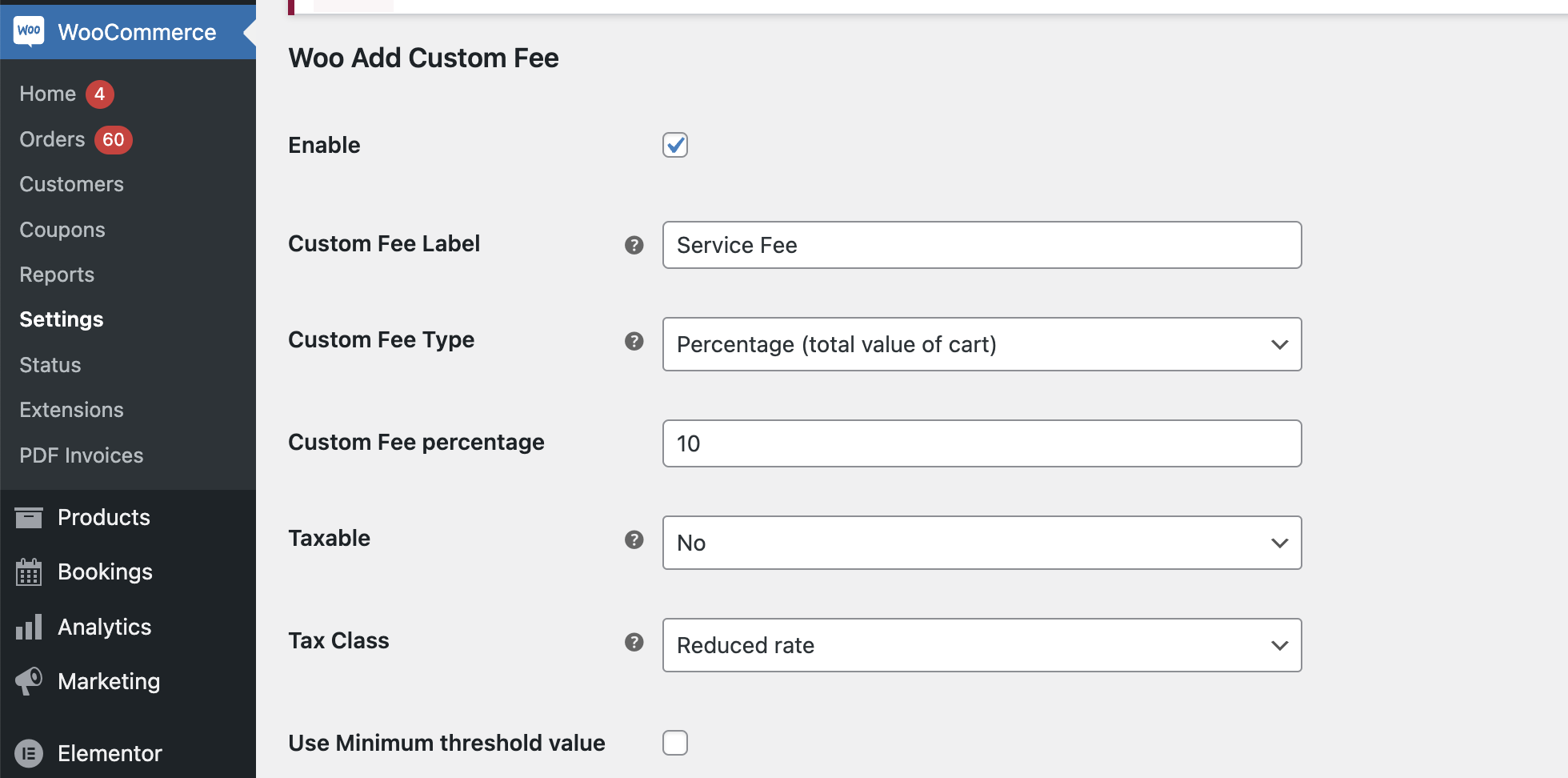Click the Marketing megaphone icon

[x=29, y=681]
